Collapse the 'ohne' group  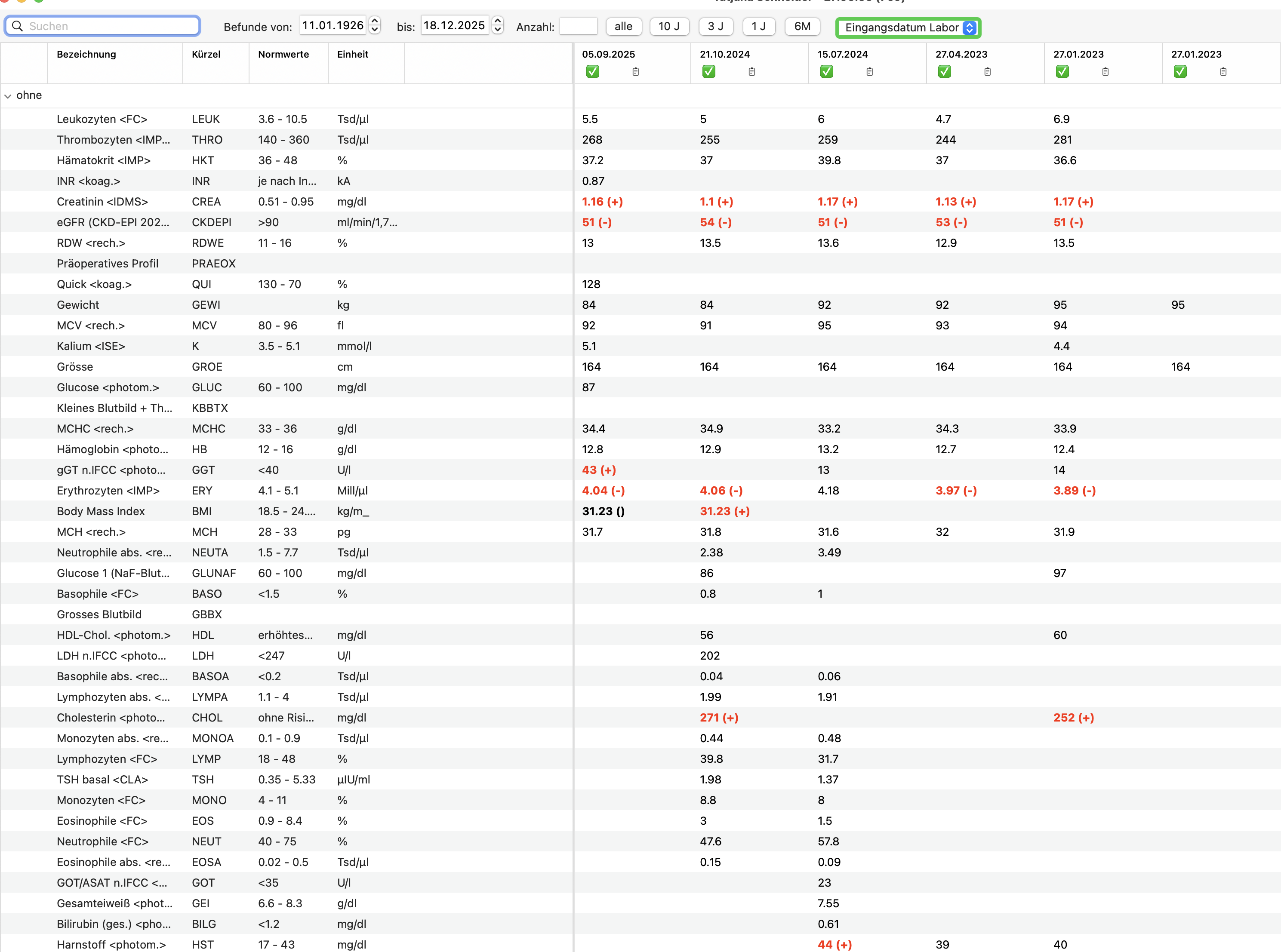(7, 95)
